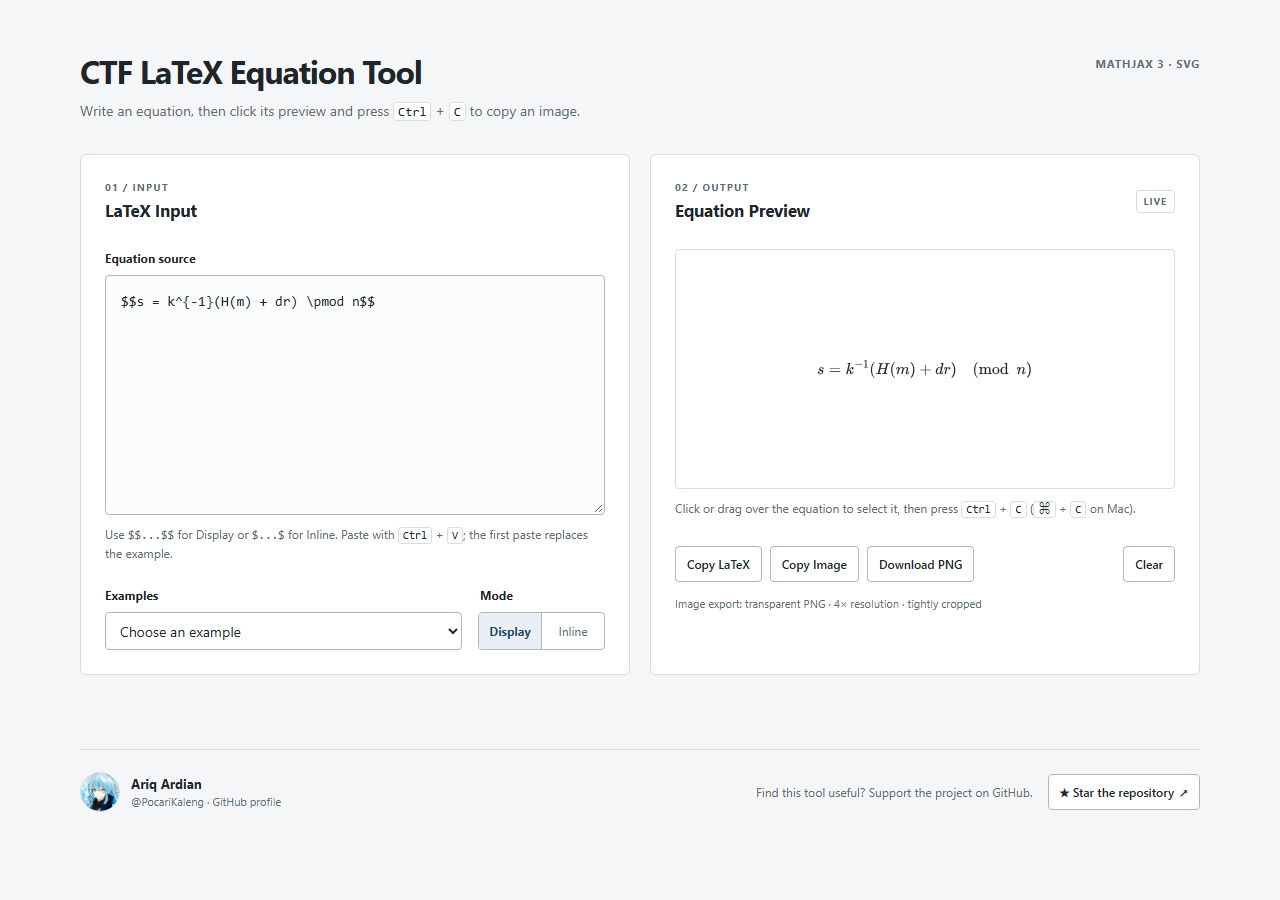
Task: Click the MATHJAX 3 · SVG label
Action: coord(1147,64)
